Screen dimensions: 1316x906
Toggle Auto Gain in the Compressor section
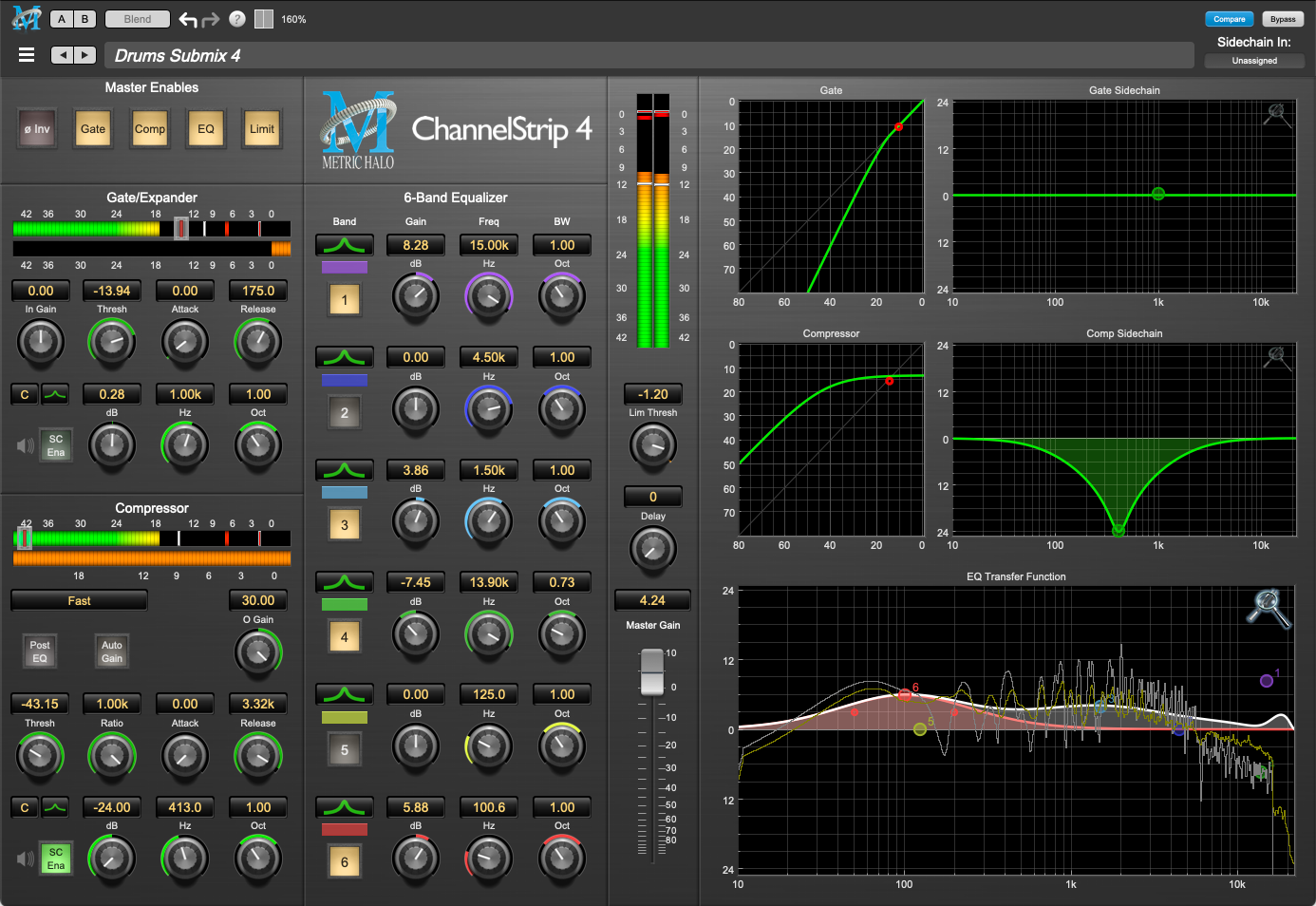[x=111, y=651]
